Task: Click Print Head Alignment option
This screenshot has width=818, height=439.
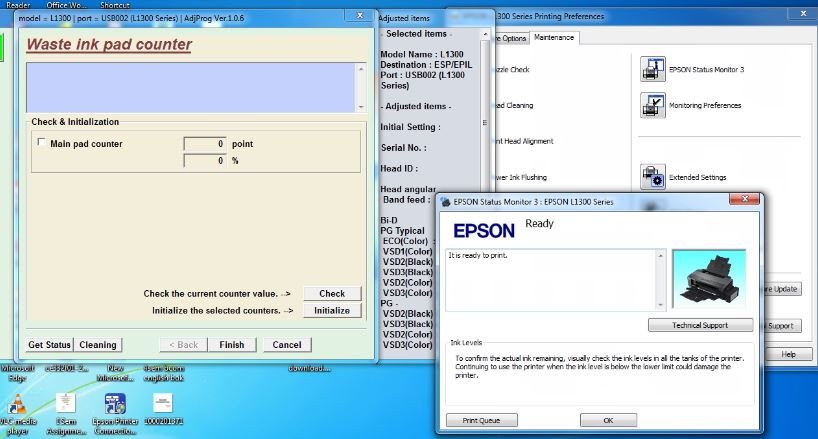Action: point(523,141)
